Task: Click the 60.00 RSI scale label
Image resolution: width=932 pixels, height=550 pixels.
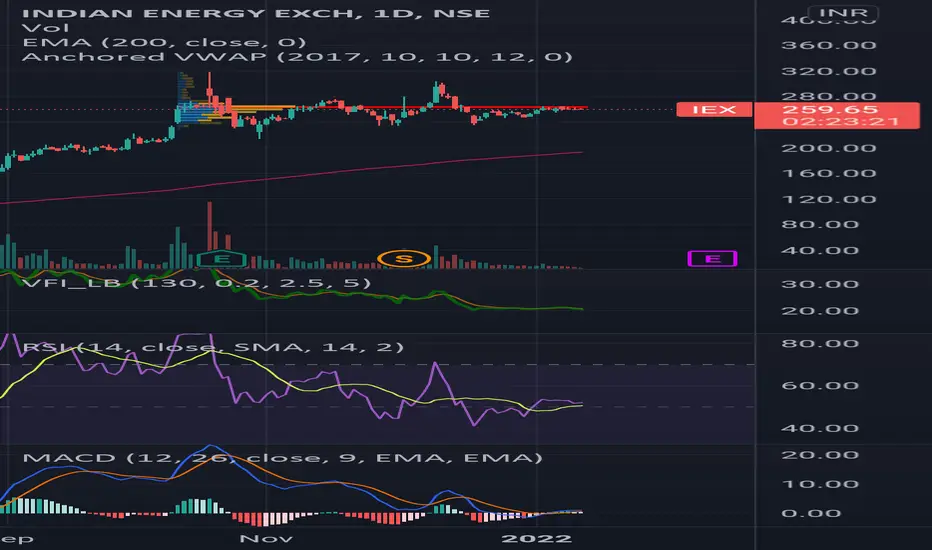Action: 820,386
